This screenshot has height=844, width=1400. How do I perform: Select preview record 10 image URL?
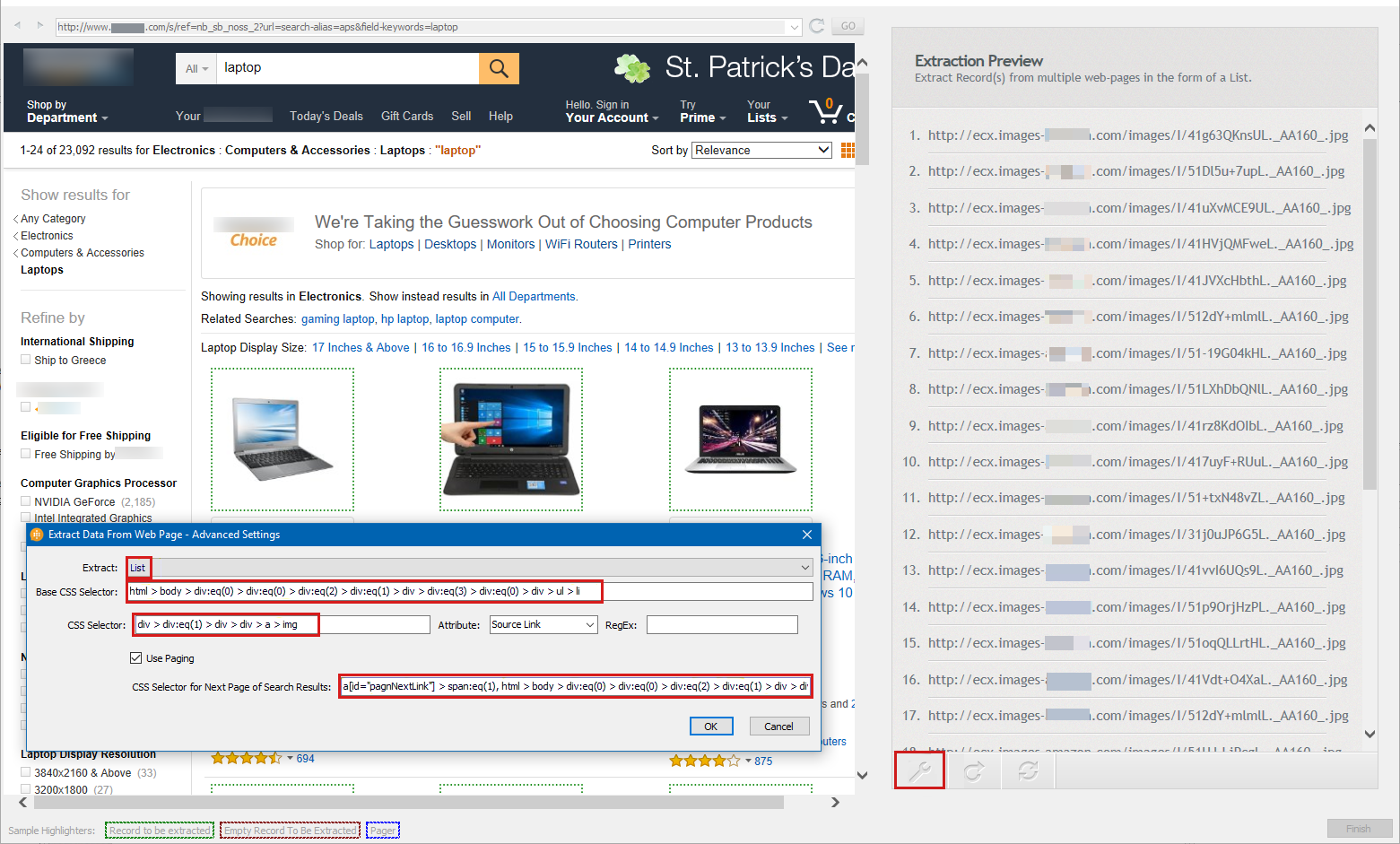point(1138,462)
